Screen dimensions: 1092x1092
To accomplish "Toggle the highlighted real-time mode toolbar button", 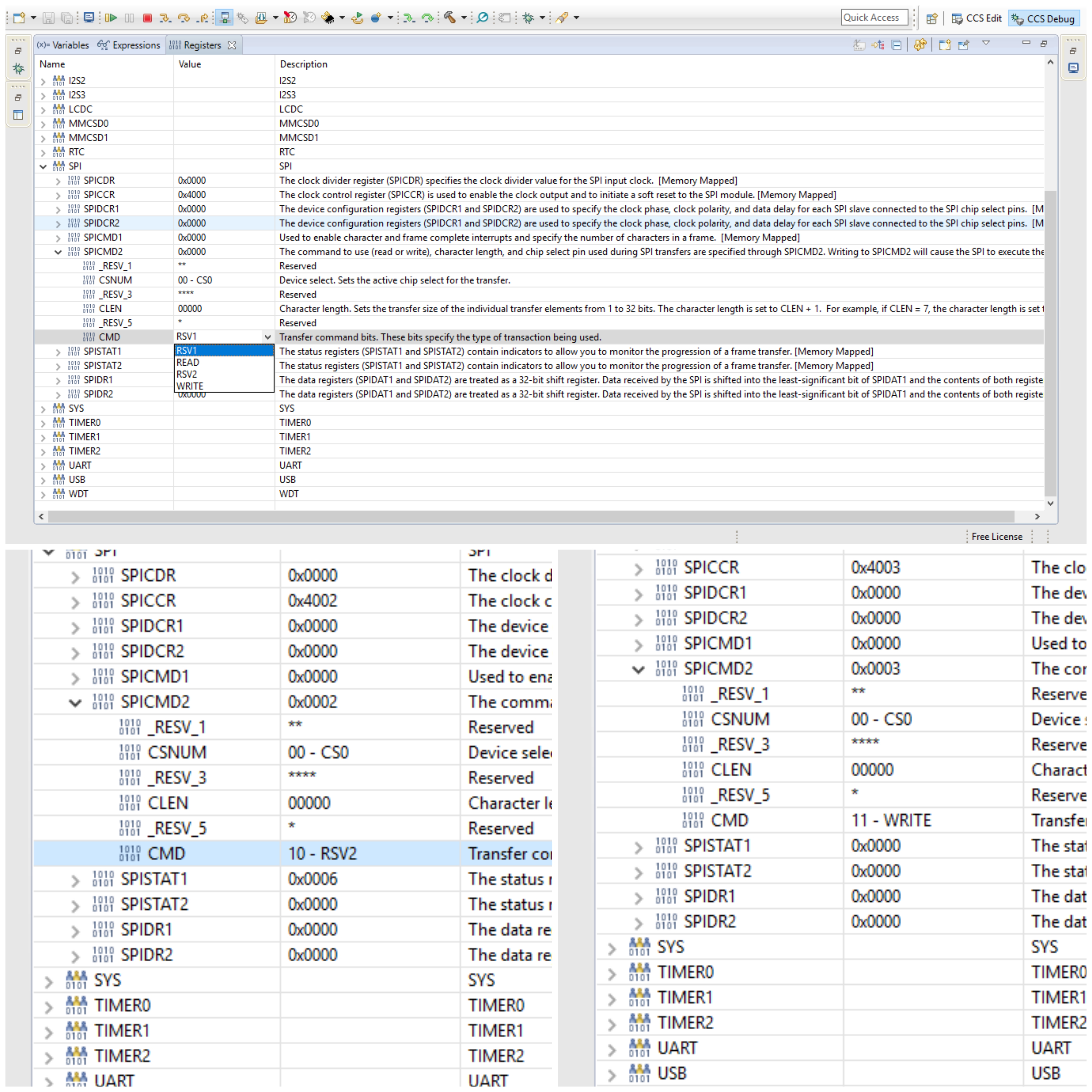I will (x=224, y=18).
